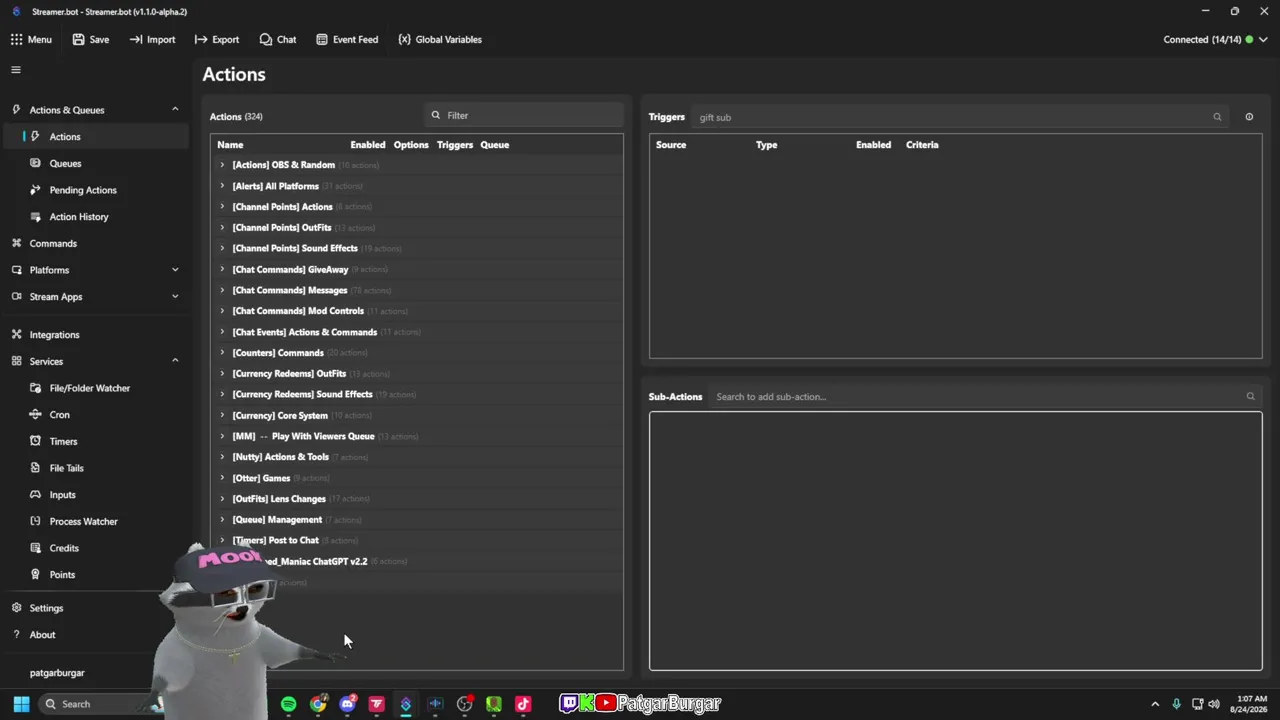Select the [Currency] Core System row
The height and width of the screenshot is (720, 1280).
click(417, 415)
